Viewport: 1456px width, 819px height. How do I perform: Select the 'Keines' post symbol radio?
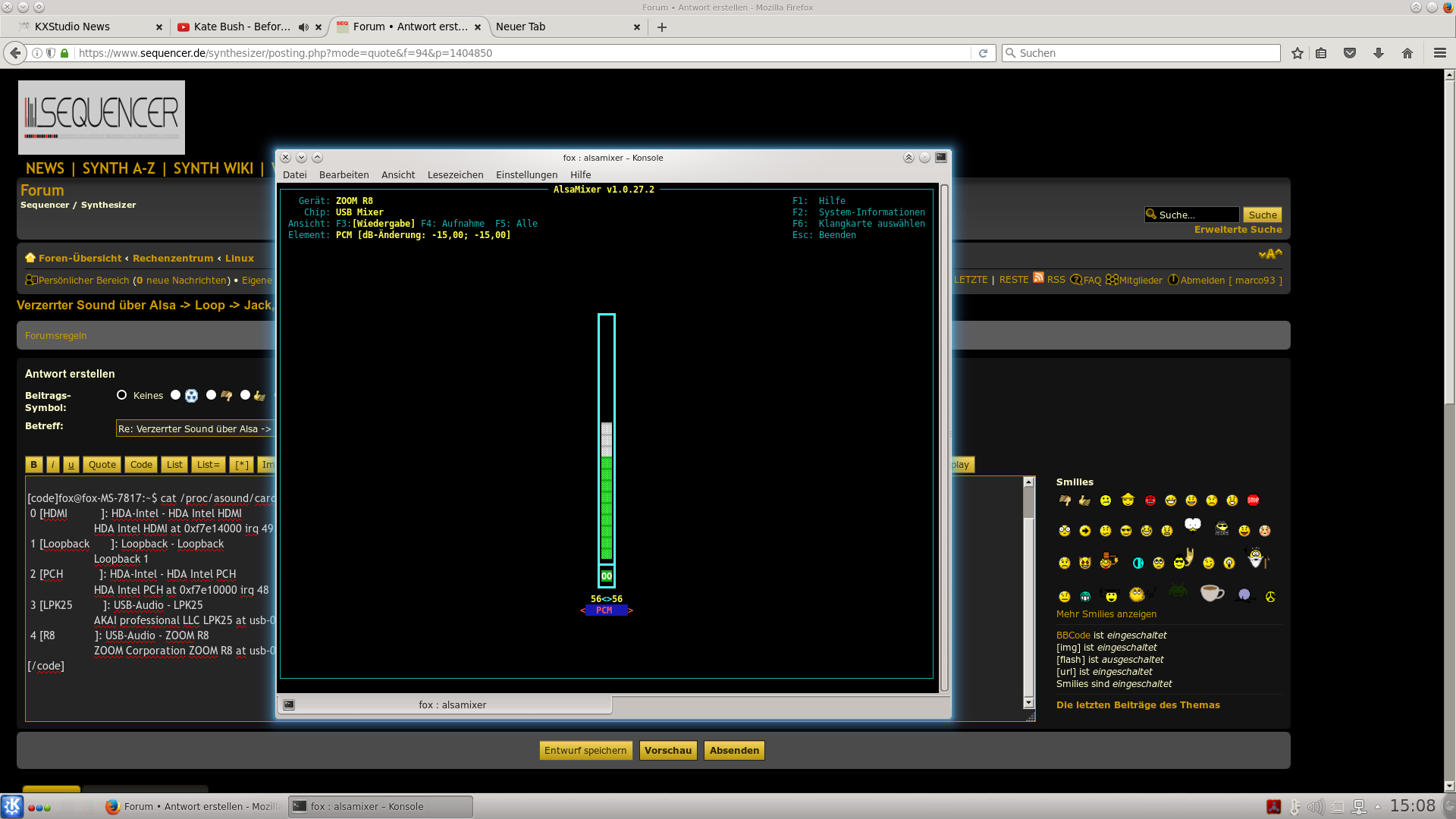121,395
